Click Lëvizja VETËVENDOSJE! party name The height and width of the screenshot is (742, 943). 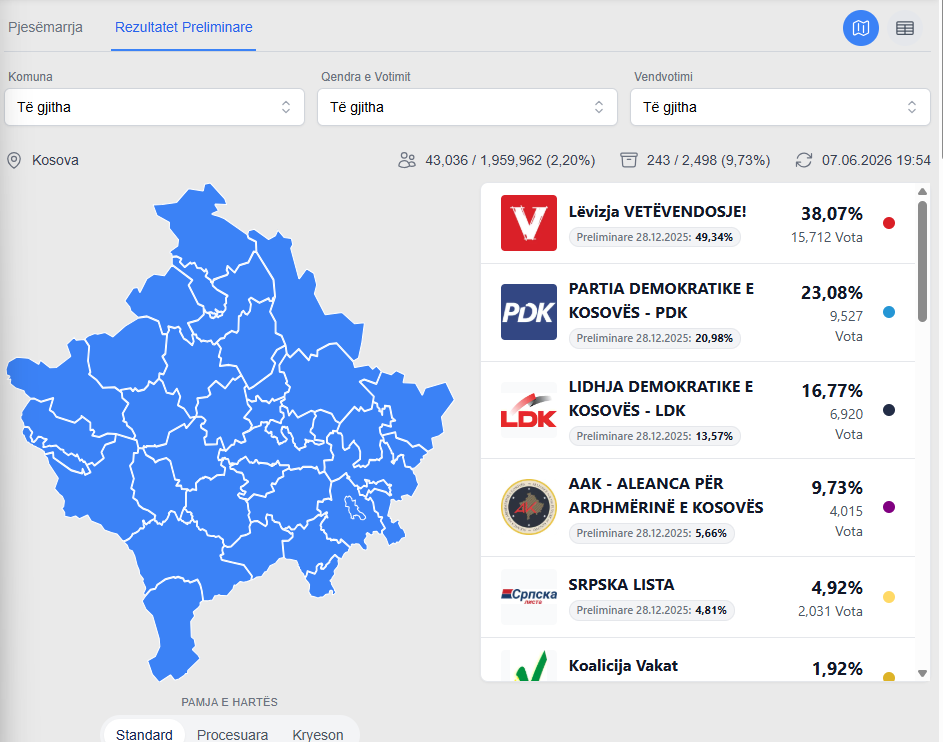tap(657, 212)
